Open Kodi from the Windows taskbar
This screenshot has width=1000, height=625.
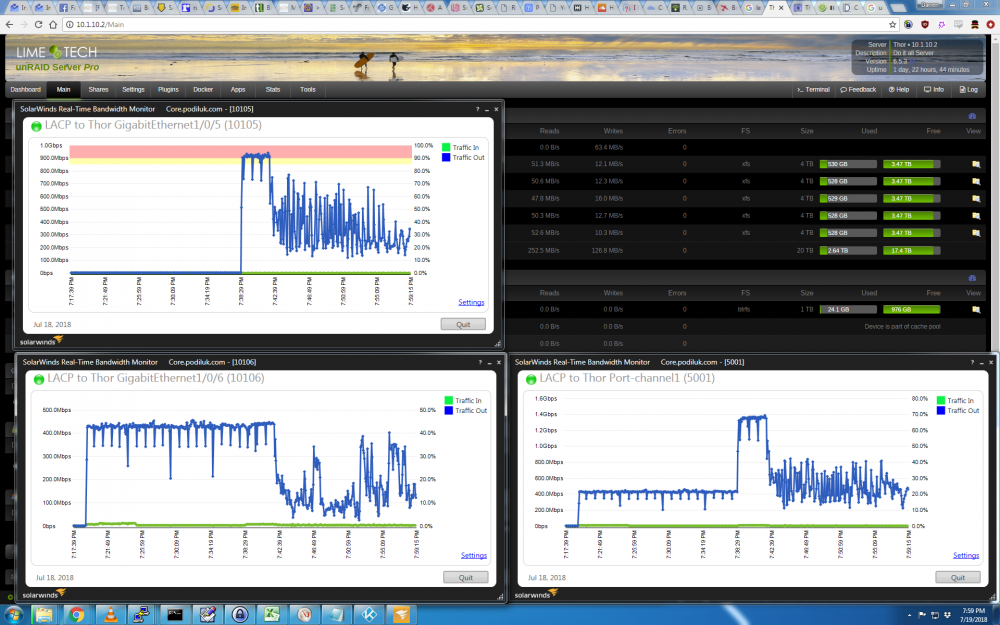click(x=369, y=615)
